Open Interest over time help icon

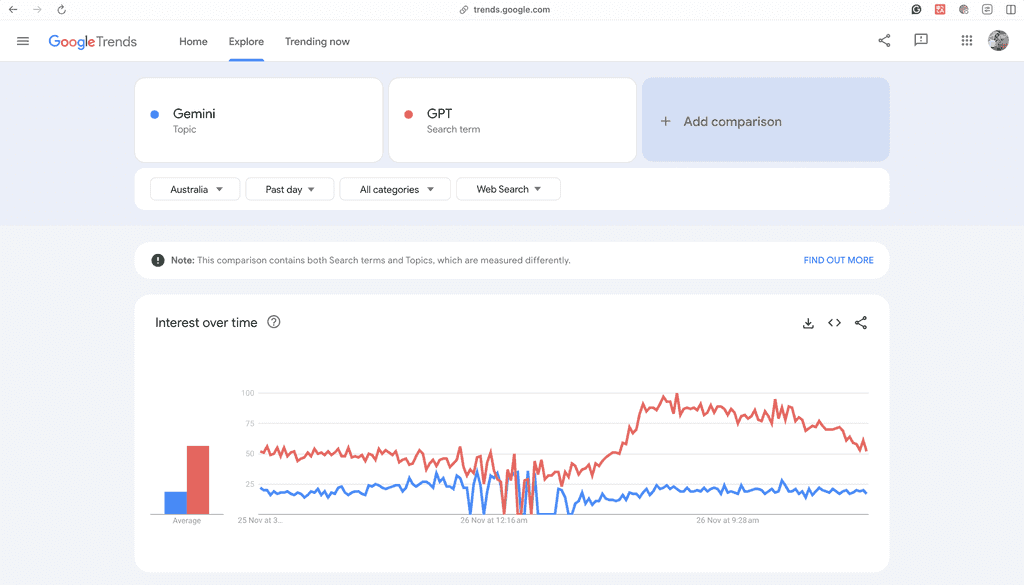coord(274,322)
